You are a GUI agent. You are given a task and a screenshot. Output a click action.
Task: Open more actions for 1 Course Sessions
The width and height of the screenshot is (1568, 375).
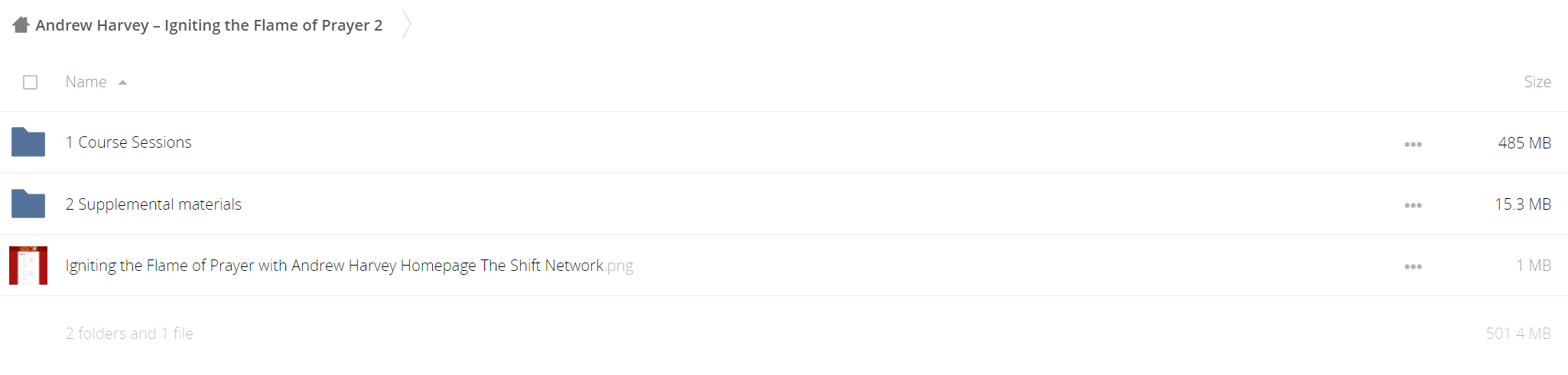(1413, 144)
